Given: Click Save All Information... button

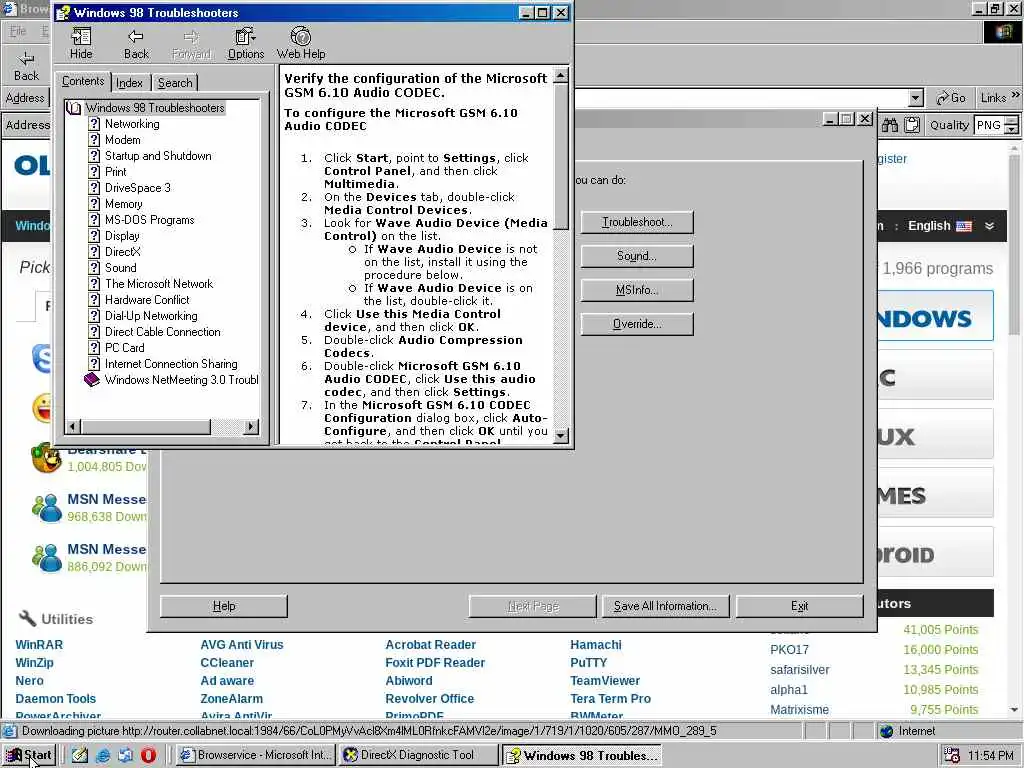Looking at the screenshot, I should (x=665, y=606).
